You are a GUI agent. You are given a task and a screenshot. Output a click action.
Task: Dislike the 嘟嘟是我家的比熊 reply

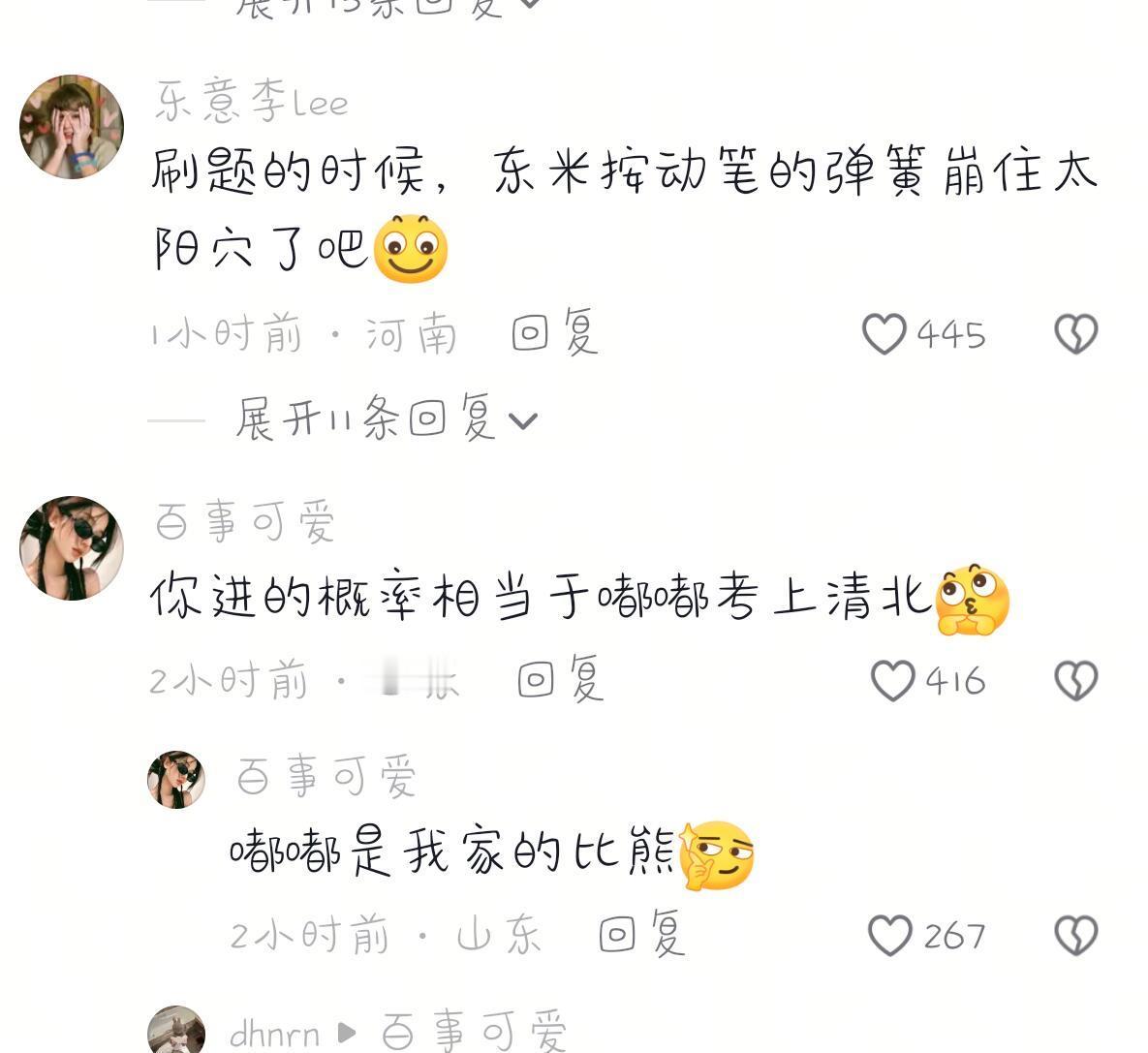coord(1076,935)
